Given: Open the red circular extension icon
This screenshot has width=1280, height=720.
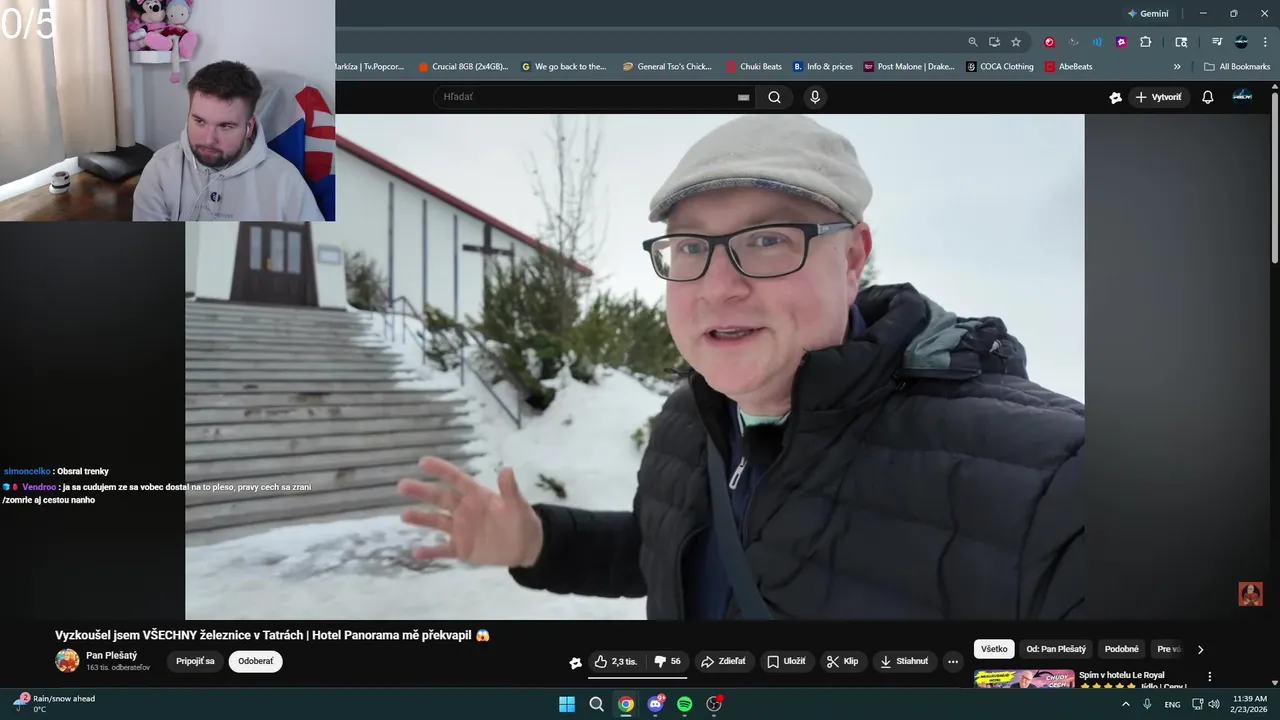Looking at the screenshot, I should (1049, 42).
